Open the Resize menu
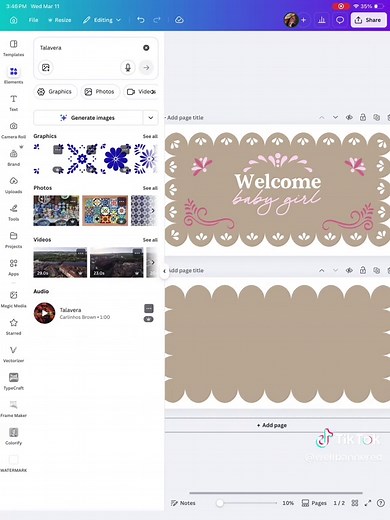The width and height of the screenshot is (390, 520). pos(59,20)
